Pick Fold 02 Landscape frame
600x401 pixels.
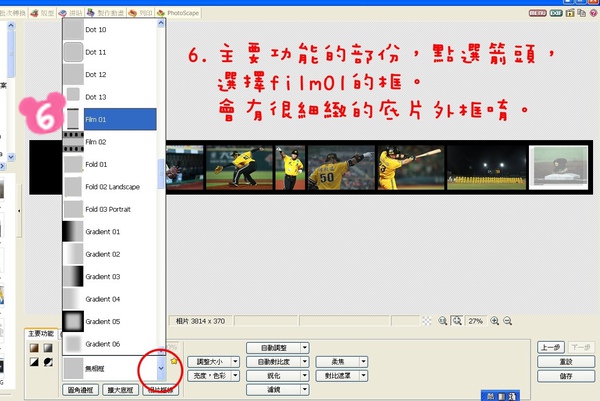click(x=109, y=187)
